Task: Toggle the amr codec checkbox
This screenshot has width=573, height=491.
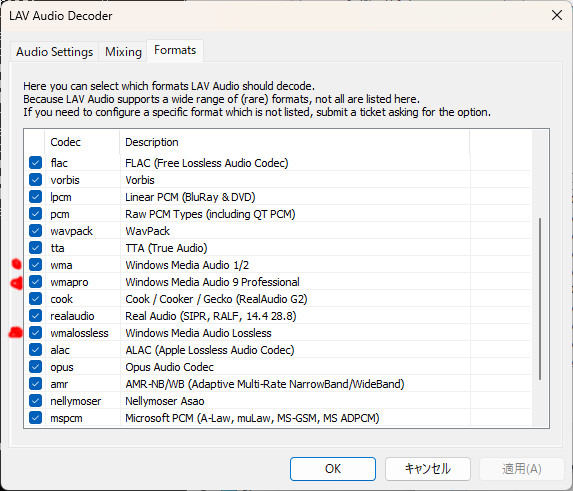Action: point(35,384)
